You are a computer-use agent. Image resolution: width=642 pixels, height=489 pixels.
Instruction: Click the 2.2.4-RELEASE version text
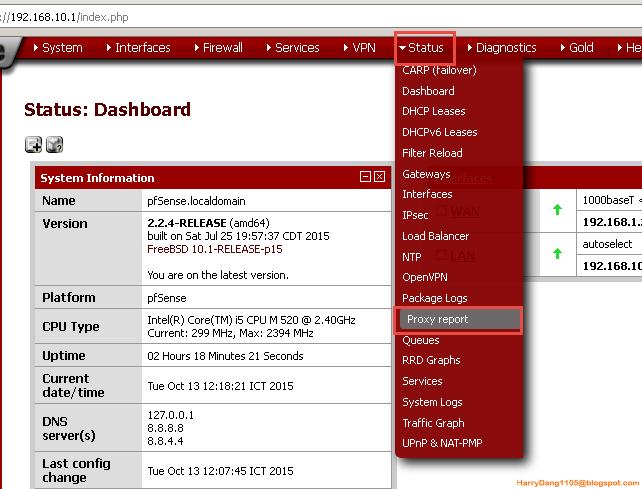187,223
